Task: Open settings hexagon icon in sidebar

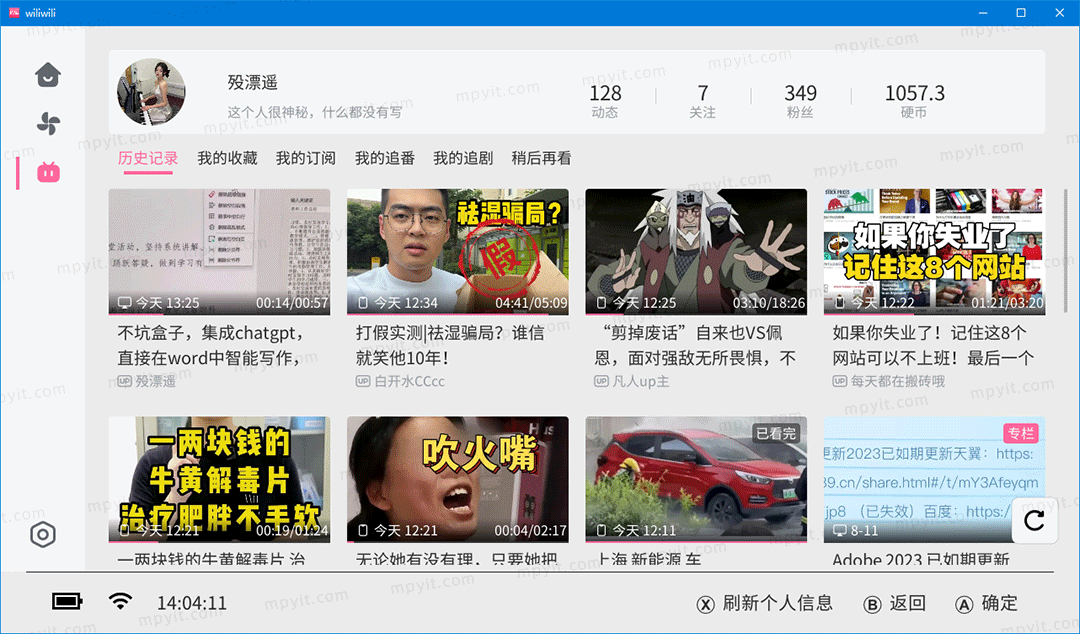Action: pos(43,535)
